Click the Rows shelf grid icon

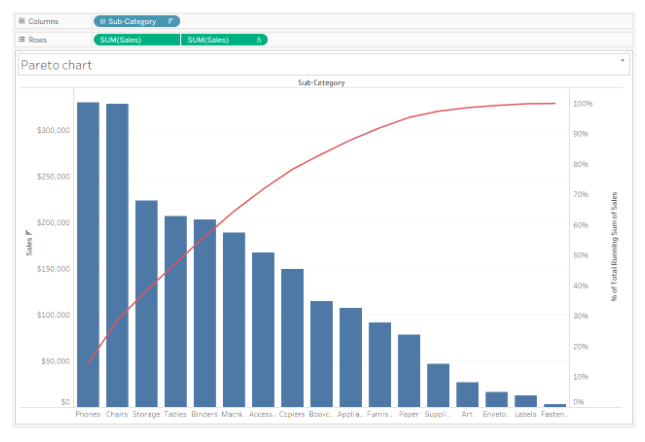pos(22,40)
